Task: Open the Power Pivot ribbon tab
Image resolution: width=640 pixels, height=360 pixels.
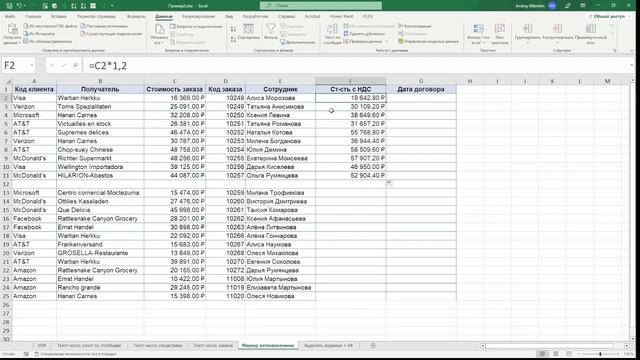Action: [342, 16]
